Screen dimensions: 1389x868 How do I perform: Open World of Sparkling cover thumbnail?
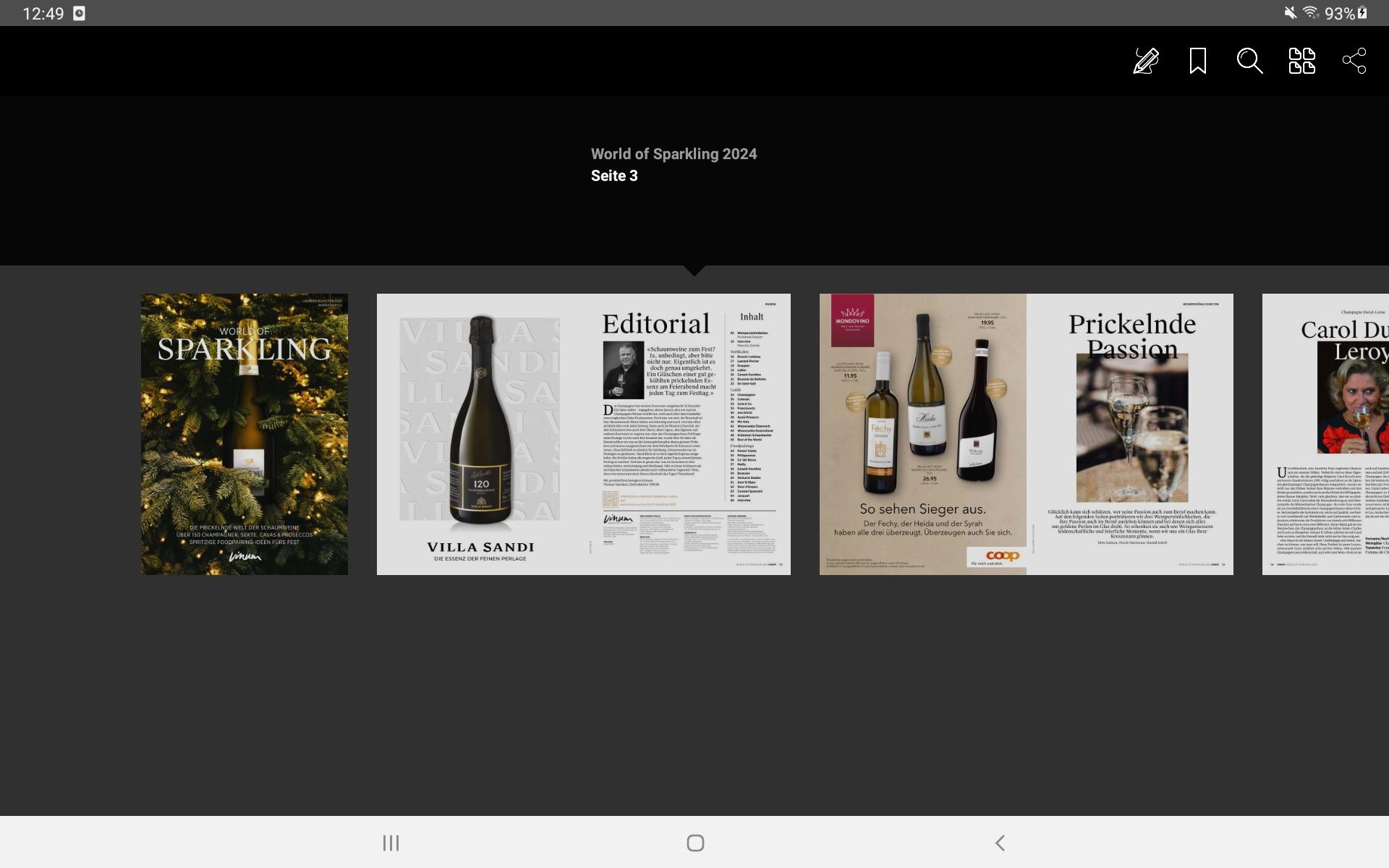pyautogui.click(x=245, y=434)
